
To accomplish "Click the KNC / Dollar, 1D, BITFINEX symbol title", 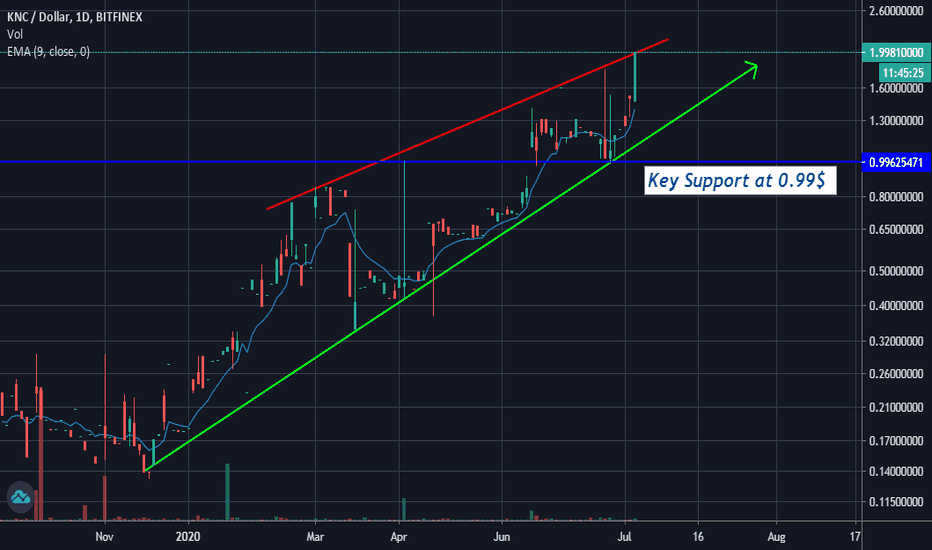I will tap(74, 17).
